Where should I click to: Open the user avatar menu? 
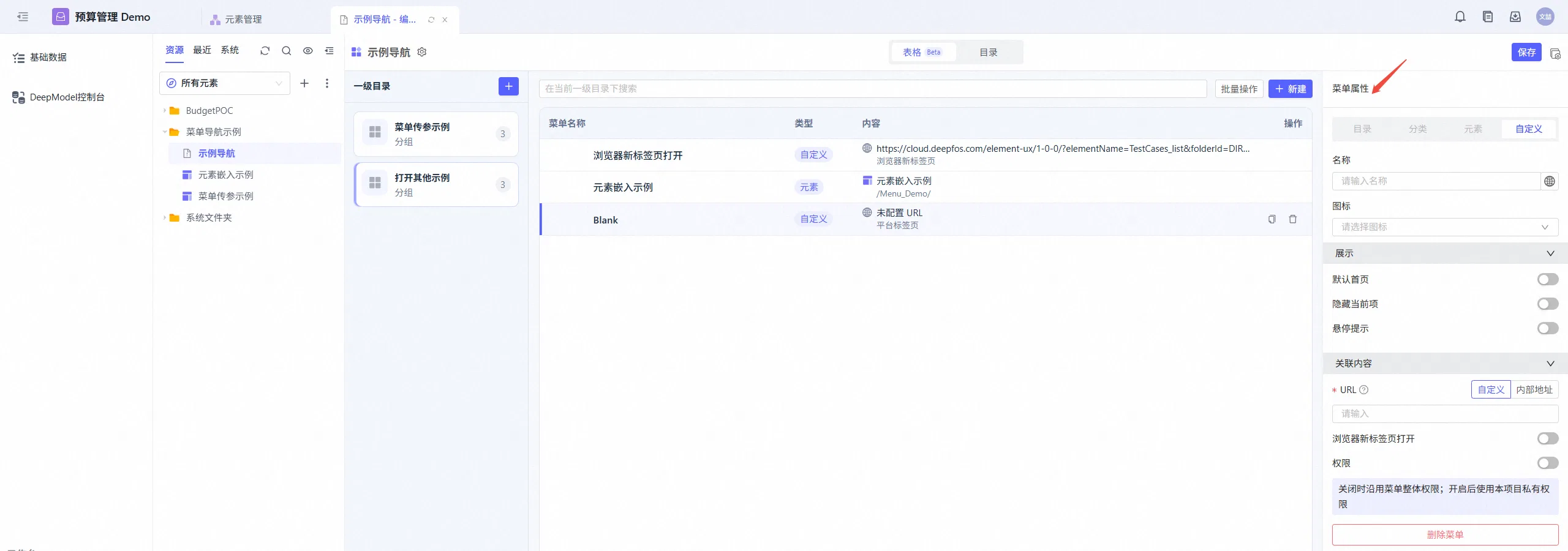[1545, 17]
